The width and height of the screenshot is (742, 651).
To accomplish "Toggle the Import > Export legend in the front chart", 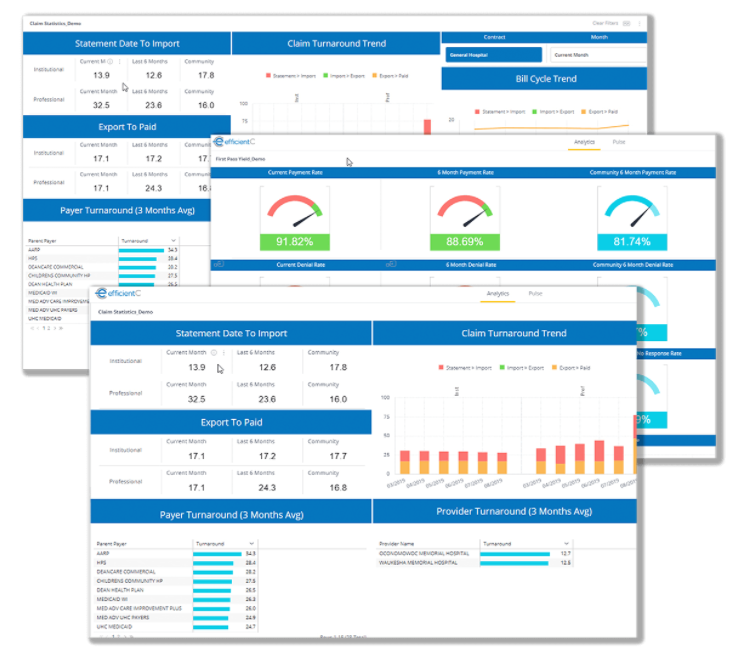I will 525,368.
